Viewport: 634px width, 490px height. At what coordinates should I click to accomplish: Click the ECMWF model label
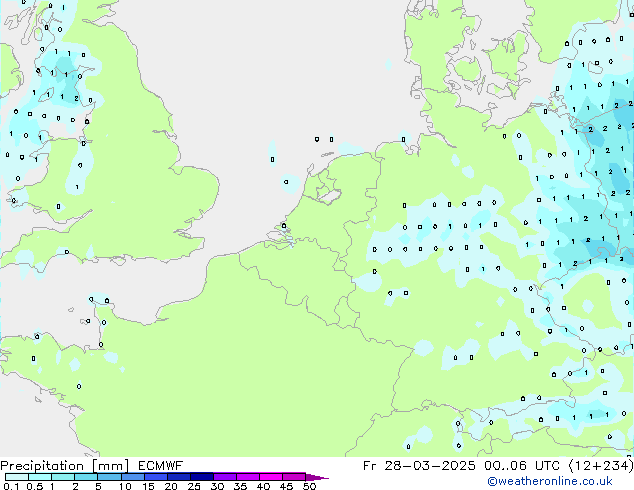click(x=161, y=466)
